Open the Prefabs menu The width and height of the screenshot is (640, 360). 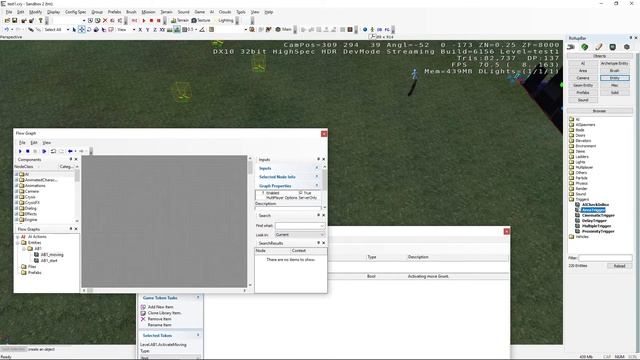[114, 12]
